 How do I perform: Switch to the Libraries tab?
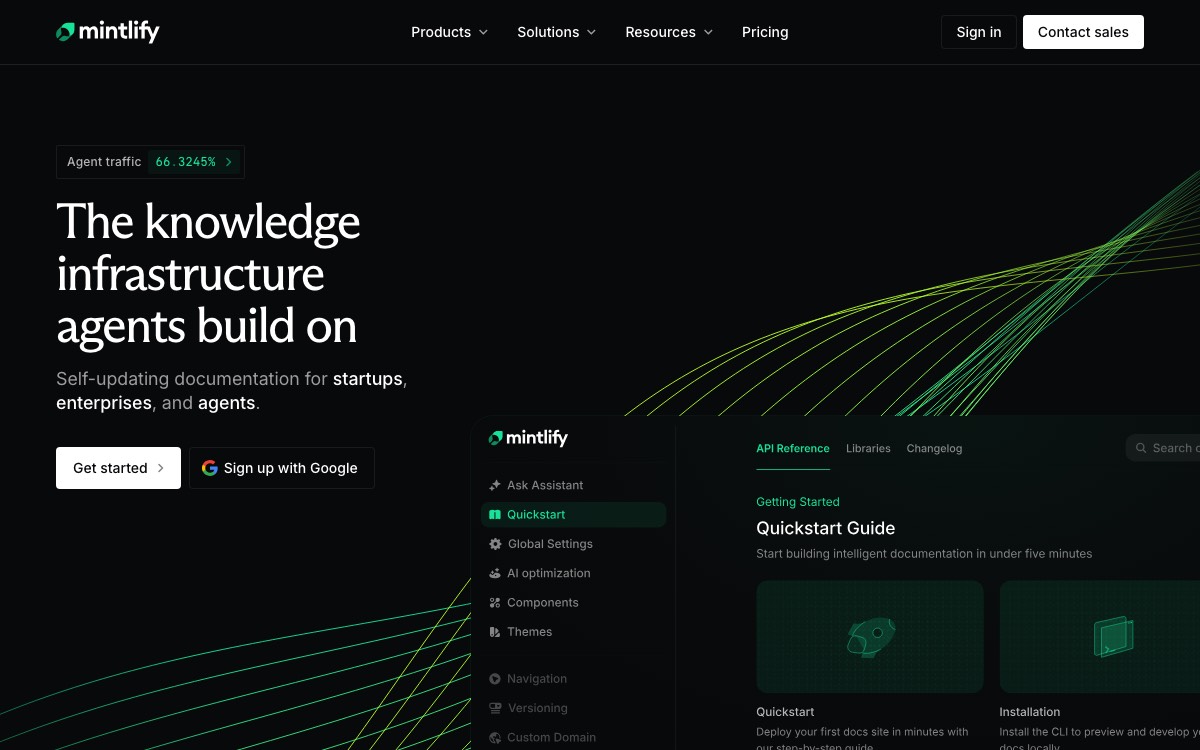[868, 448]
